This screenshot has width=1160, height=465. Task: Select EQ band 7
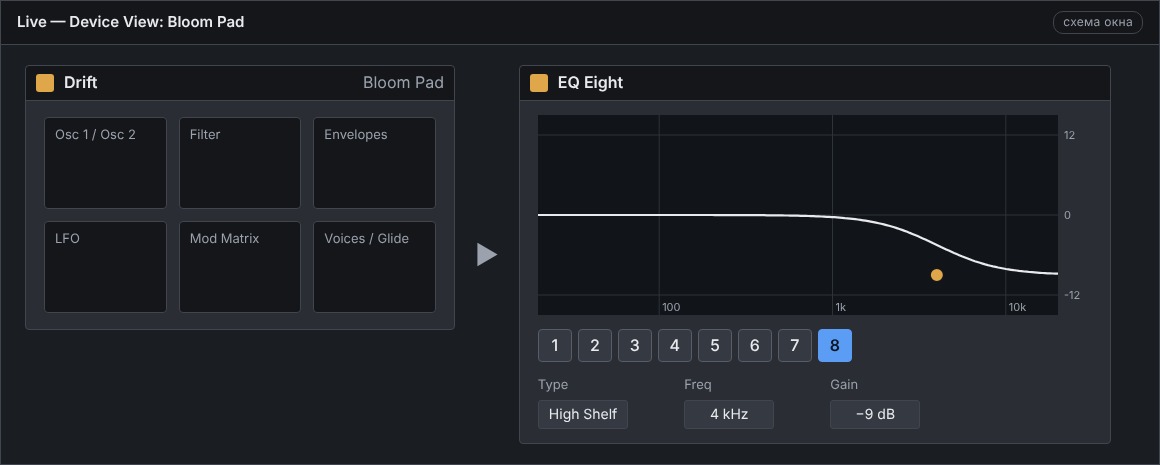[x=795, y=345]
